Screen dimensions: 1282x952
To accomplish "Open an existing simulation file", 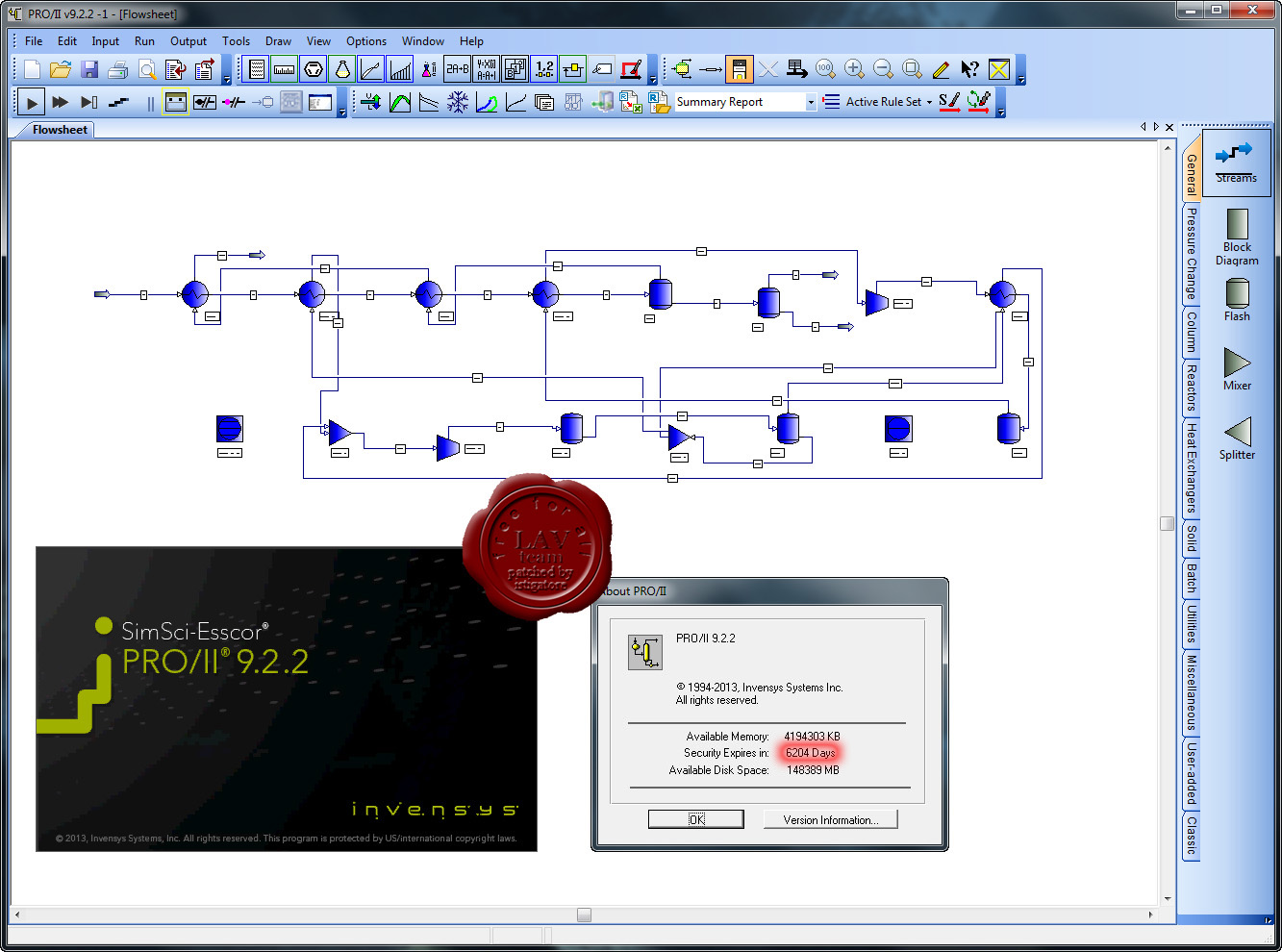I will coord(61,69).
